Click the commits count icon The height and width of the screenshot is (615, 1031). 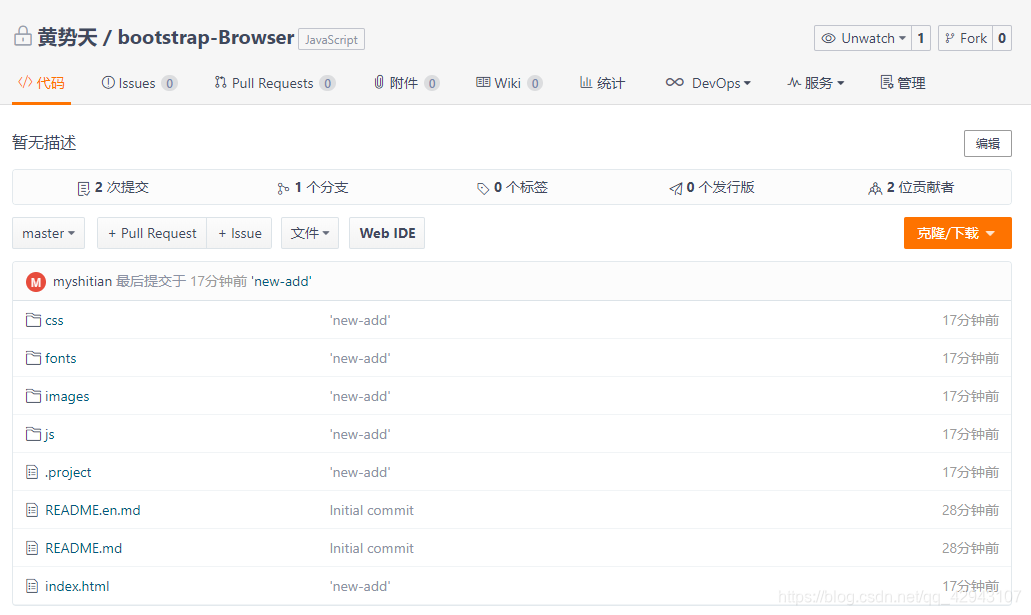(84, 189)
